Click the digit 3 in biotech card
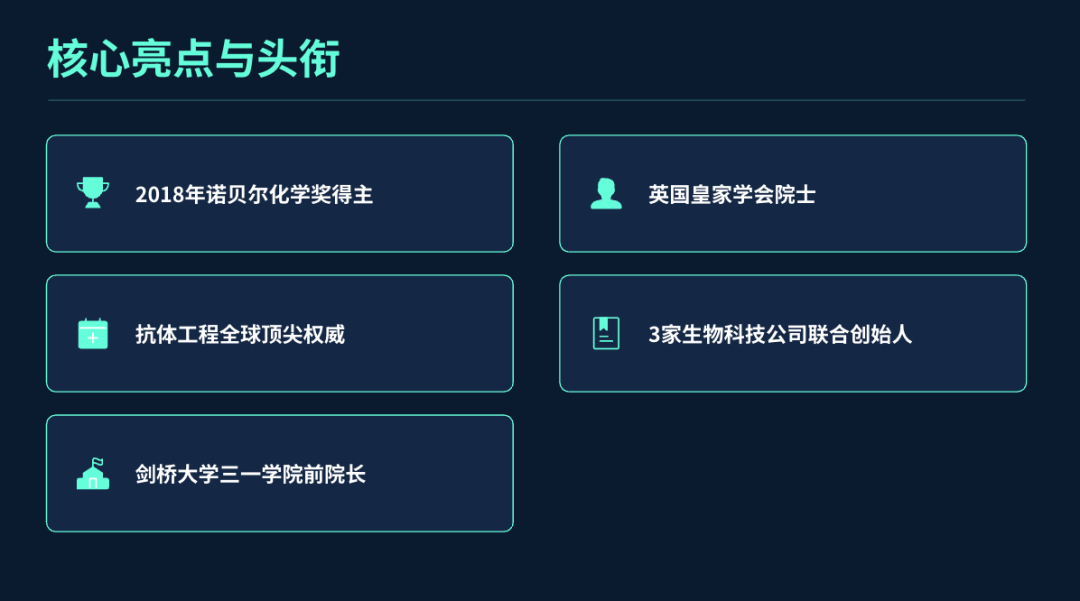Image resolution: width=1080 pixels, height=601 pixels. click(x=654, y=335)
